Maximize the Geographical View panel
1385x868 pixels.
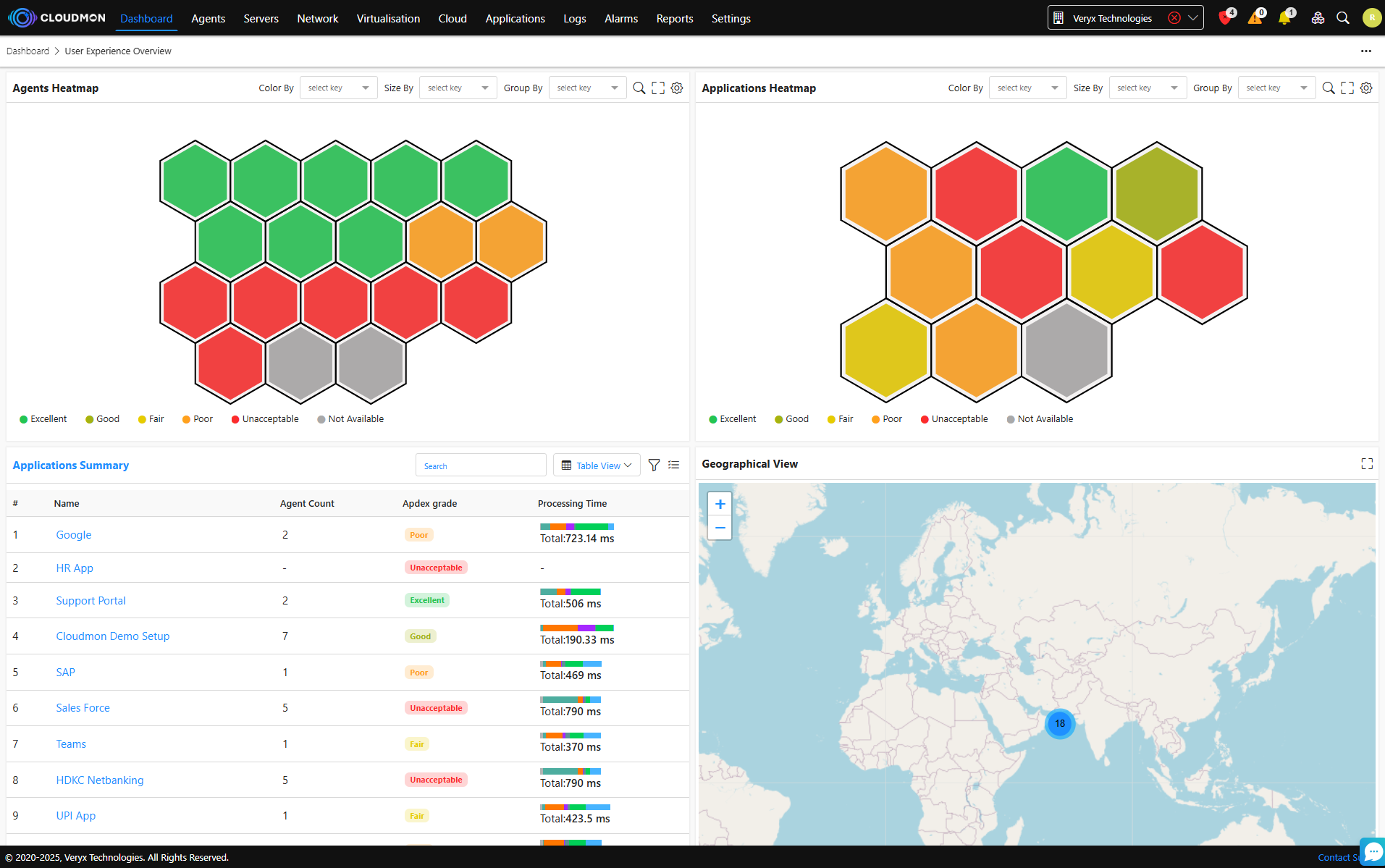(x=1366, y=464)
